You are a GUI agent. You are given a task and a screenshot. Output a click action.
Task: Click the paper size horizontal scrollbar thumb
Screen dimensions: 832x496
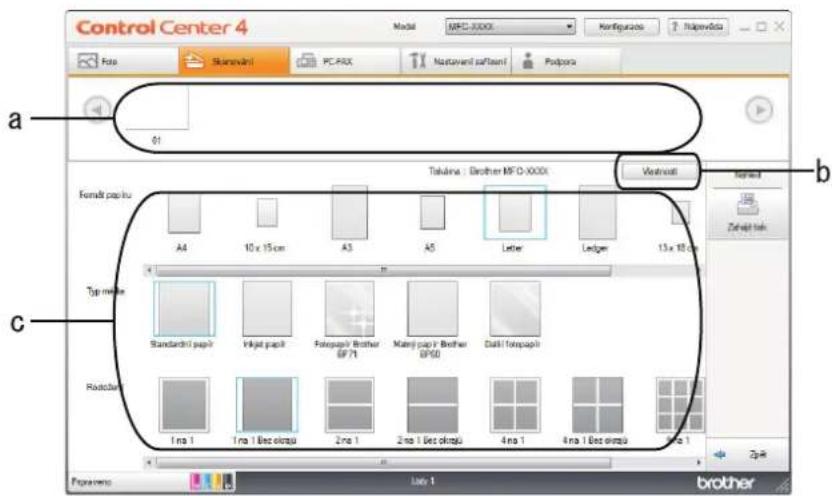click(383, 271)
